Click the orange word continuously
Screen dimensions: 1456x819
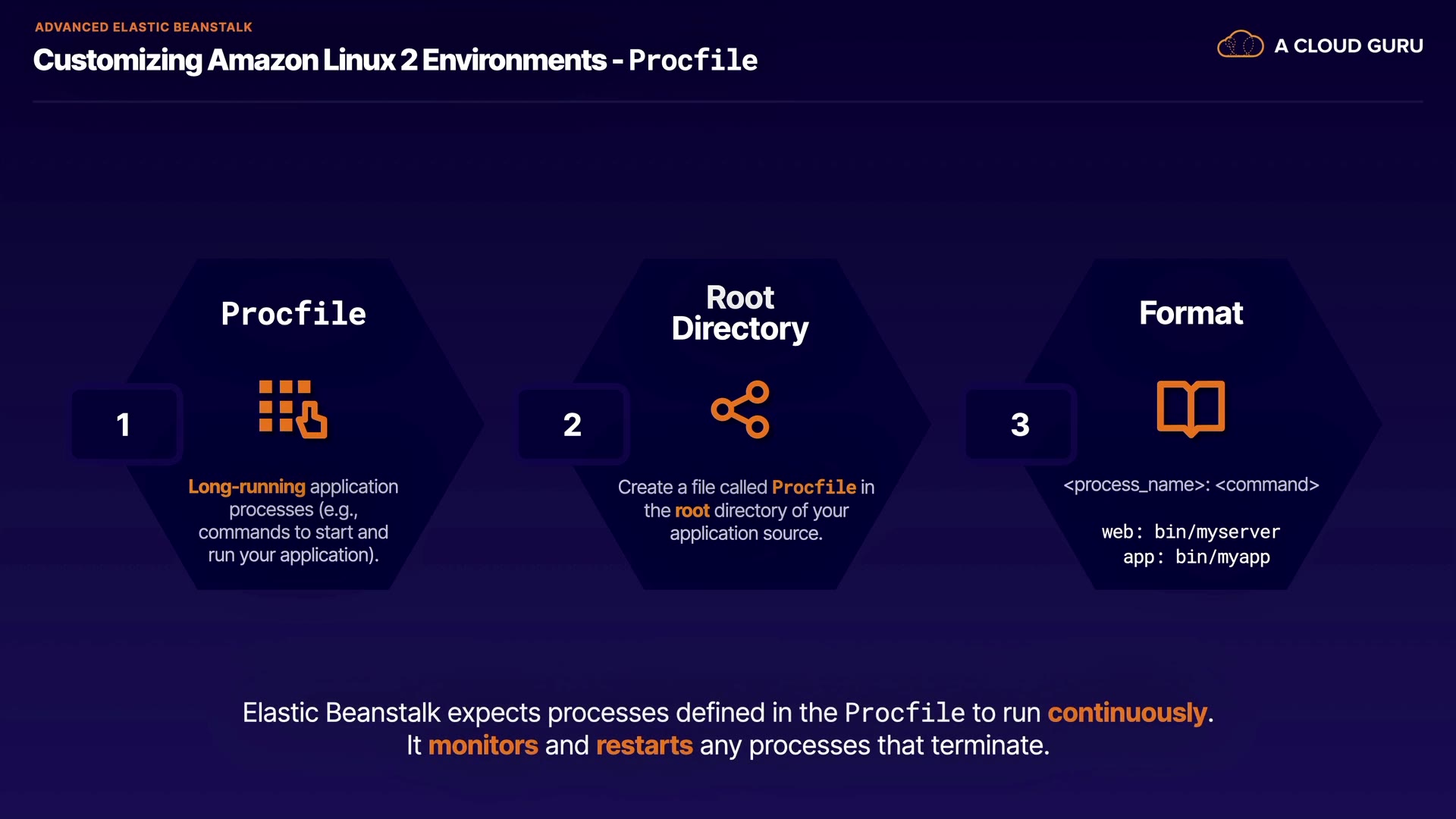[x=1127, y=713]
